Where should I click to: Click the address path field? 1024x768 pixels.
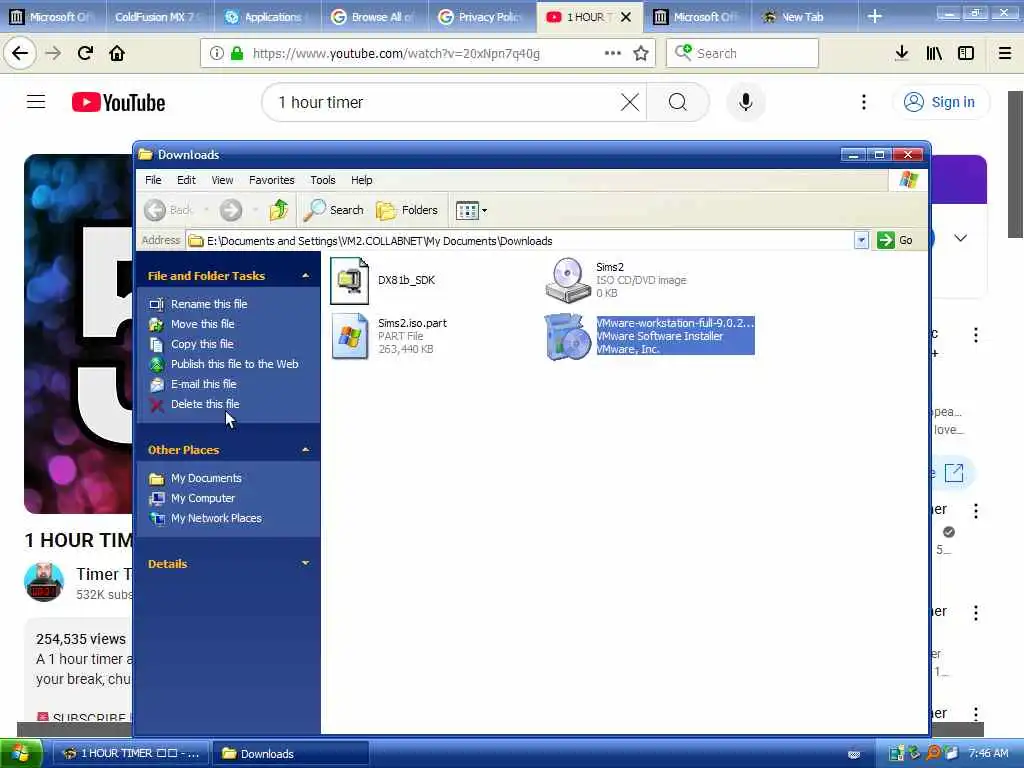[520, 240]
